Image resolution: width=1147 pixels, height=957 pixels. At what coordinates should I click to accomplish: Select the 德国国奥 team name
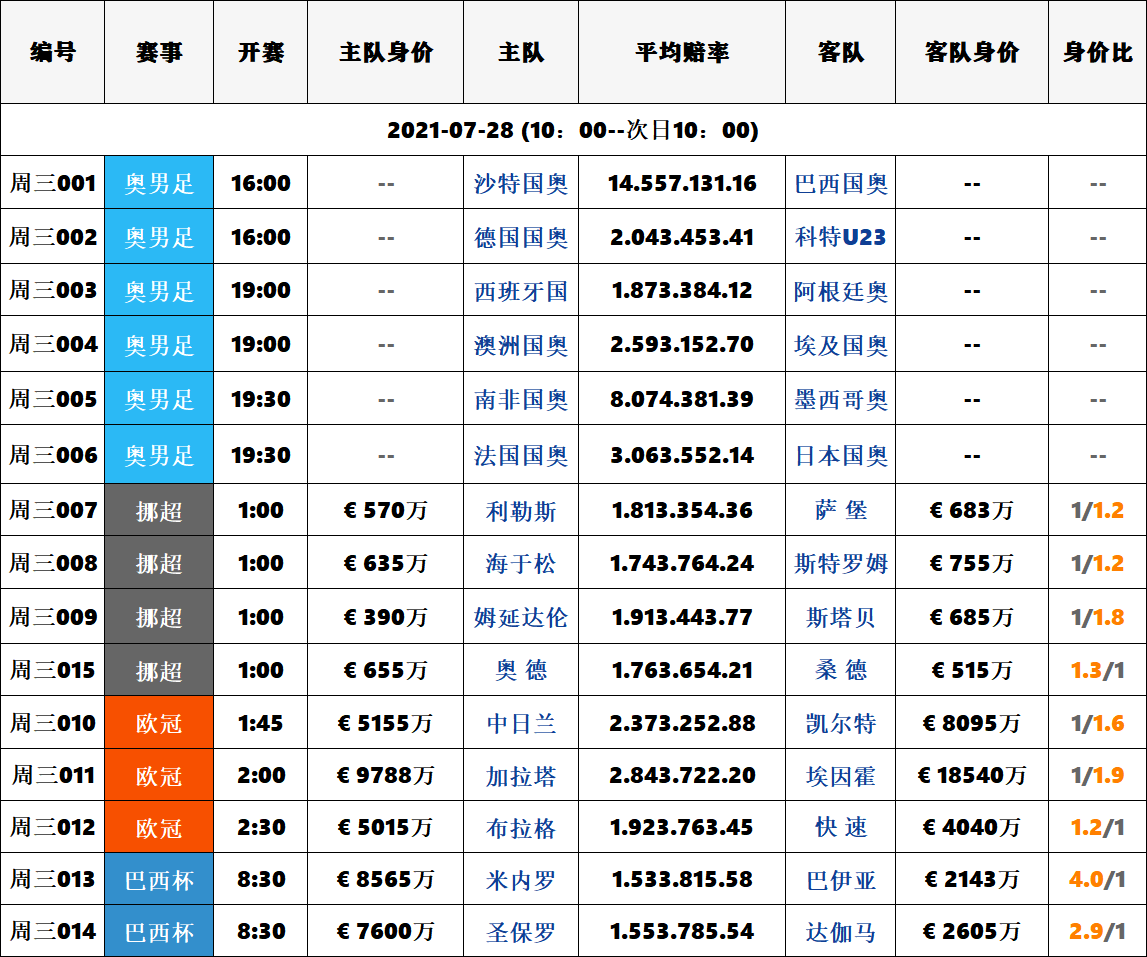click(x=520, y=238)
